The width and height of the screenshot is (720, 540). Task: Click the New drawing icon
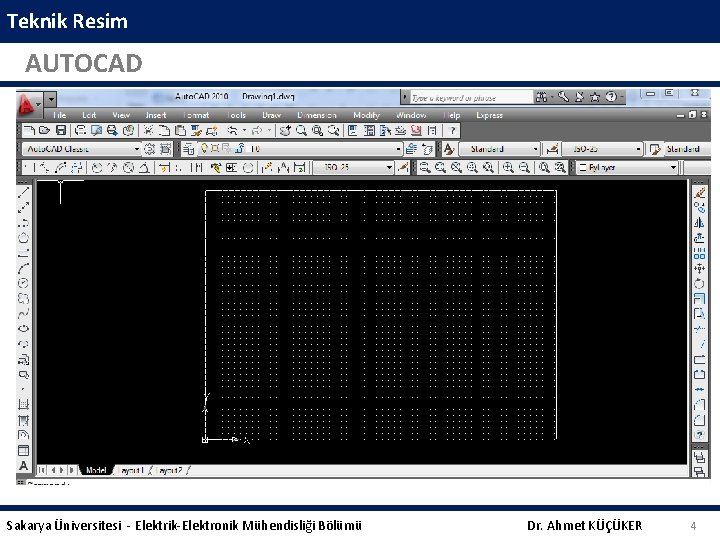29,131
